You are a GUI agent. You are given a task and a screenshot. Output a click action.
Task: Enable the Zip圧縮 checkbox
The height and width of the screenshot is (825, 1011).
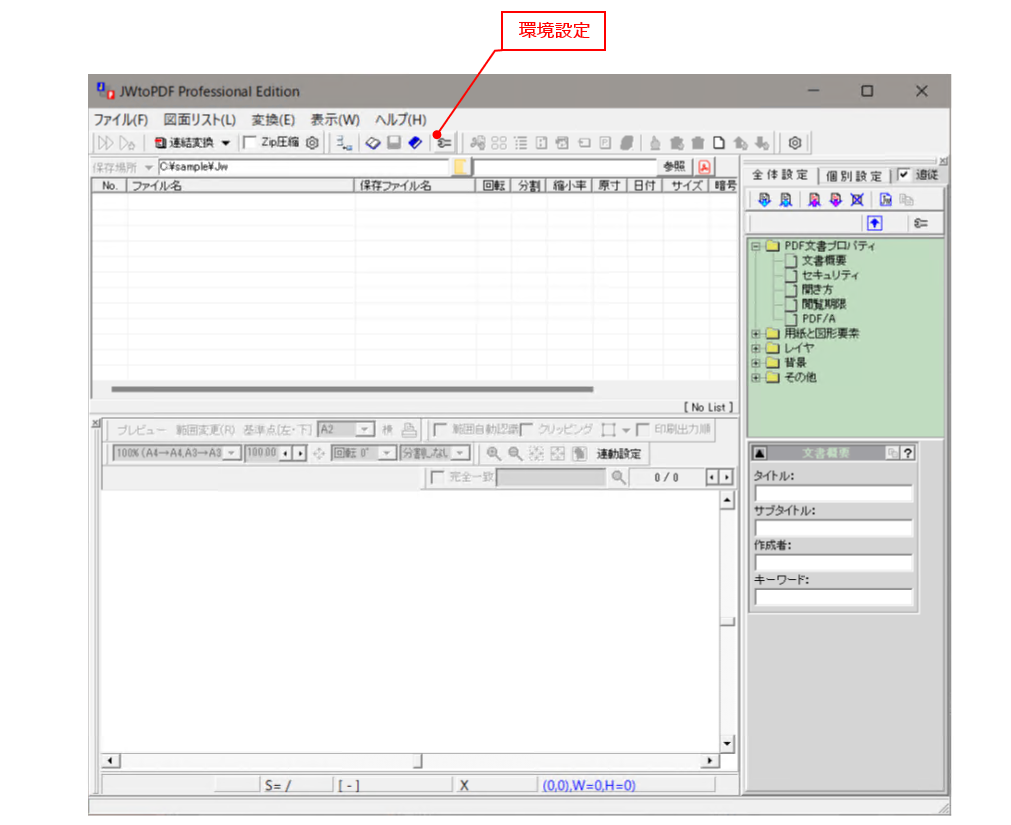(250, 143)
